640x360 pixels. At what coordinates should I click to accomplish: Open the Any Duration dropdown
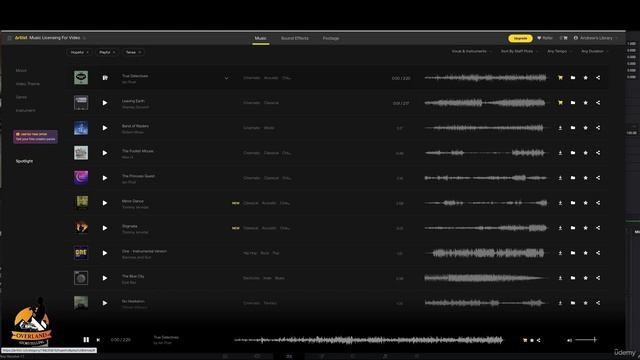pos(594,51)
